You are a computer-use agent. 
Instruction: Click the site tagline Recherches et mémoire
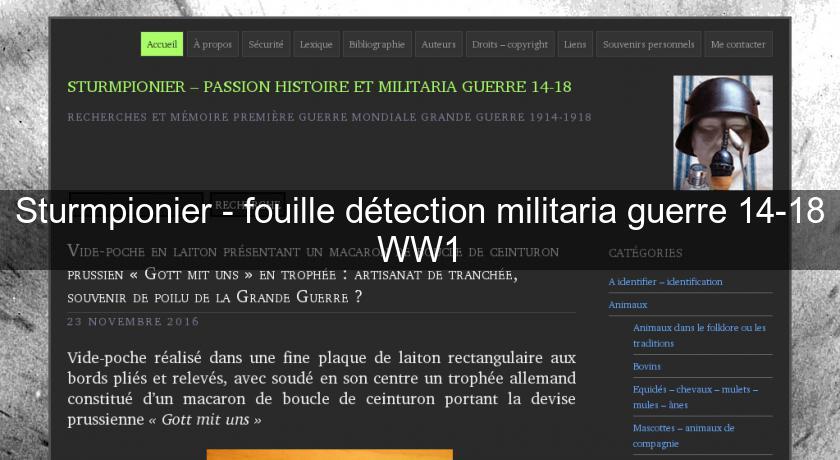click(x=329, y=117)
